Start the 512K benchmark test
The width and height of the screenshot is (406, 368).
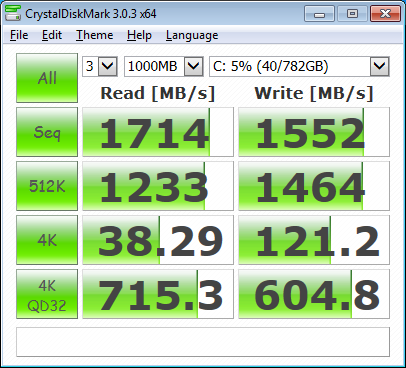(47, 186)
